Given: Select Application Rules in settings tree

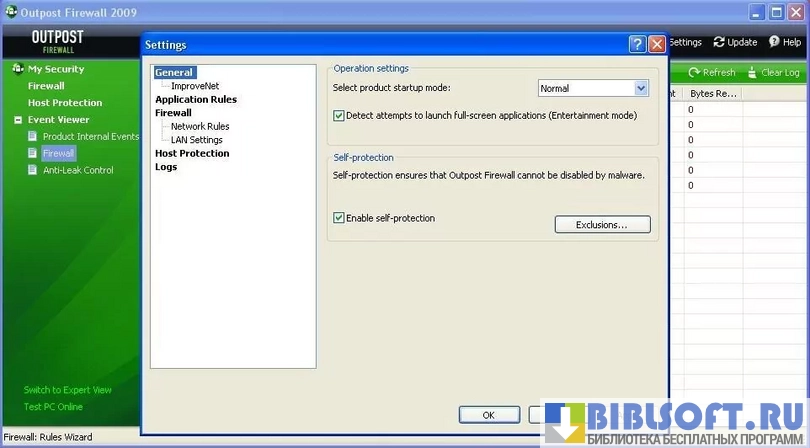Looking at the screenshot, I should pyautogui.click(x=196, y=100).
